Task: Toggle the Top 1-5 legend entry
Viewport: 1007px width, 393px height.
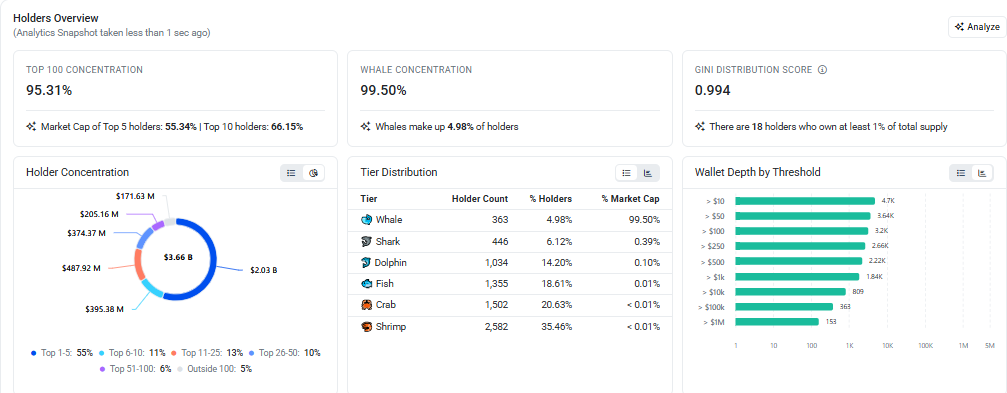Action: [62, 353]
